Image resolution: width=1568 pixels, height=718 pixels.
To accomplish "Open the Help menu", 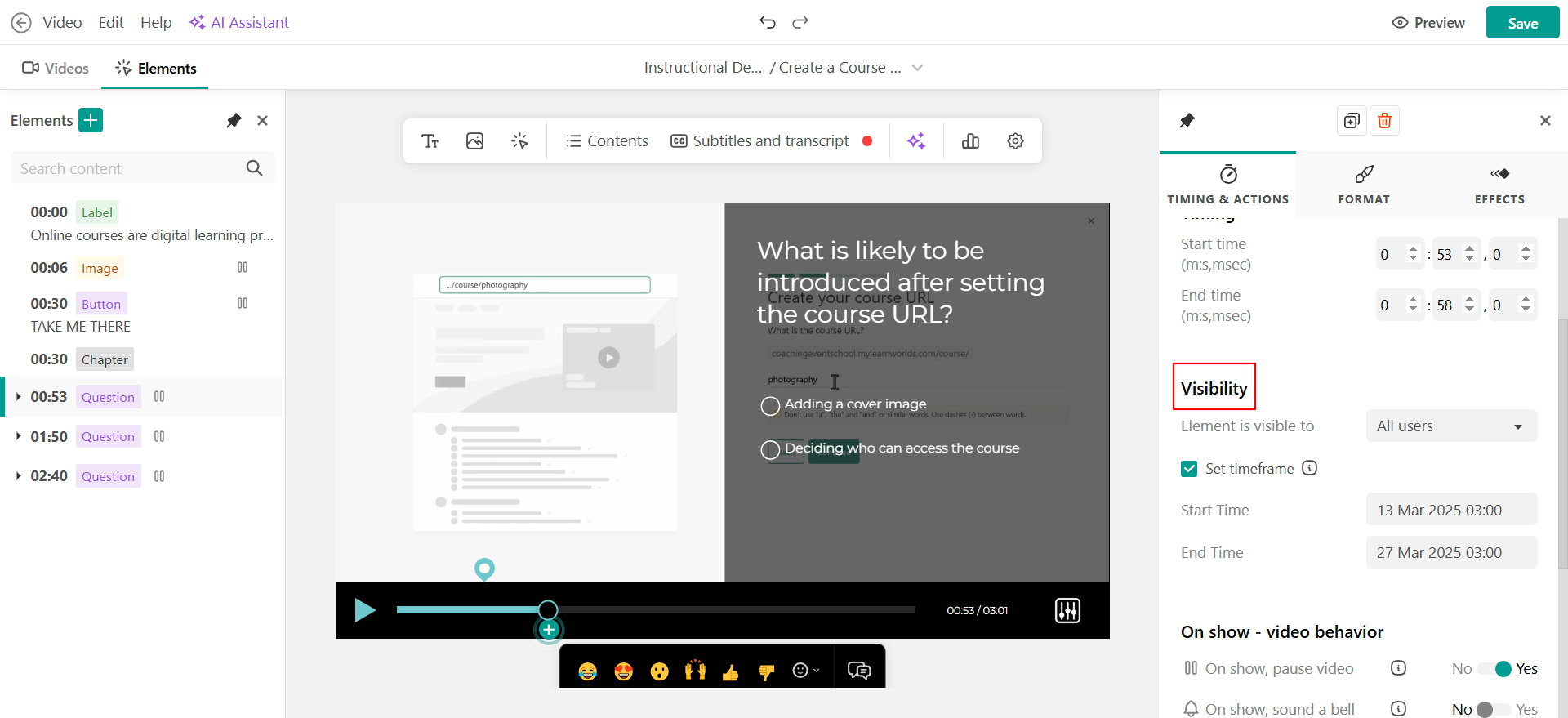I will click(x=156, y=23).
